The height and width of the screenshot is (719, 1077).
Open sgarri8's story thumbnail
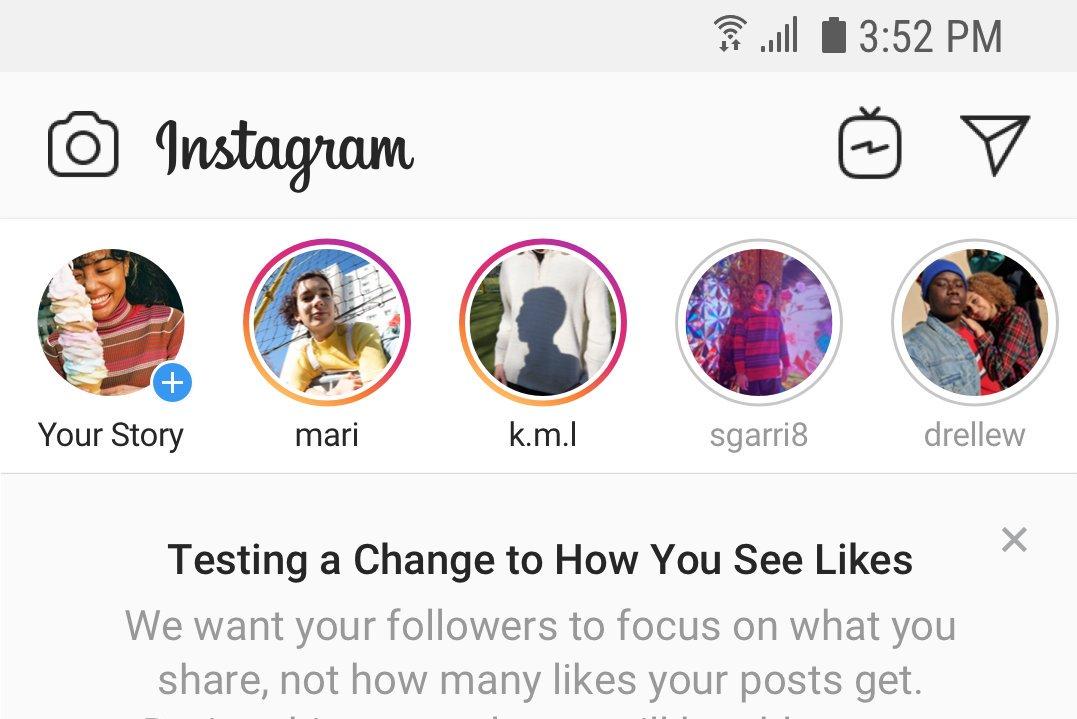[x=759, y=321]
